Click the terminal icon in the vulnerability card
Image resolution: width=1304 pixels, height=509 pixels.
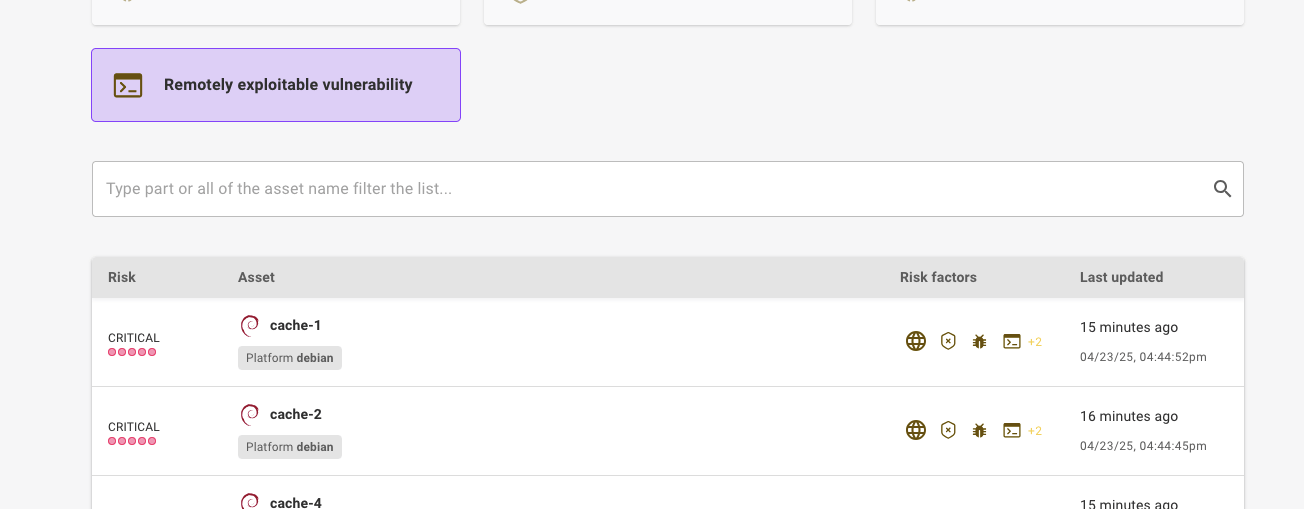[x=128, y=85]
